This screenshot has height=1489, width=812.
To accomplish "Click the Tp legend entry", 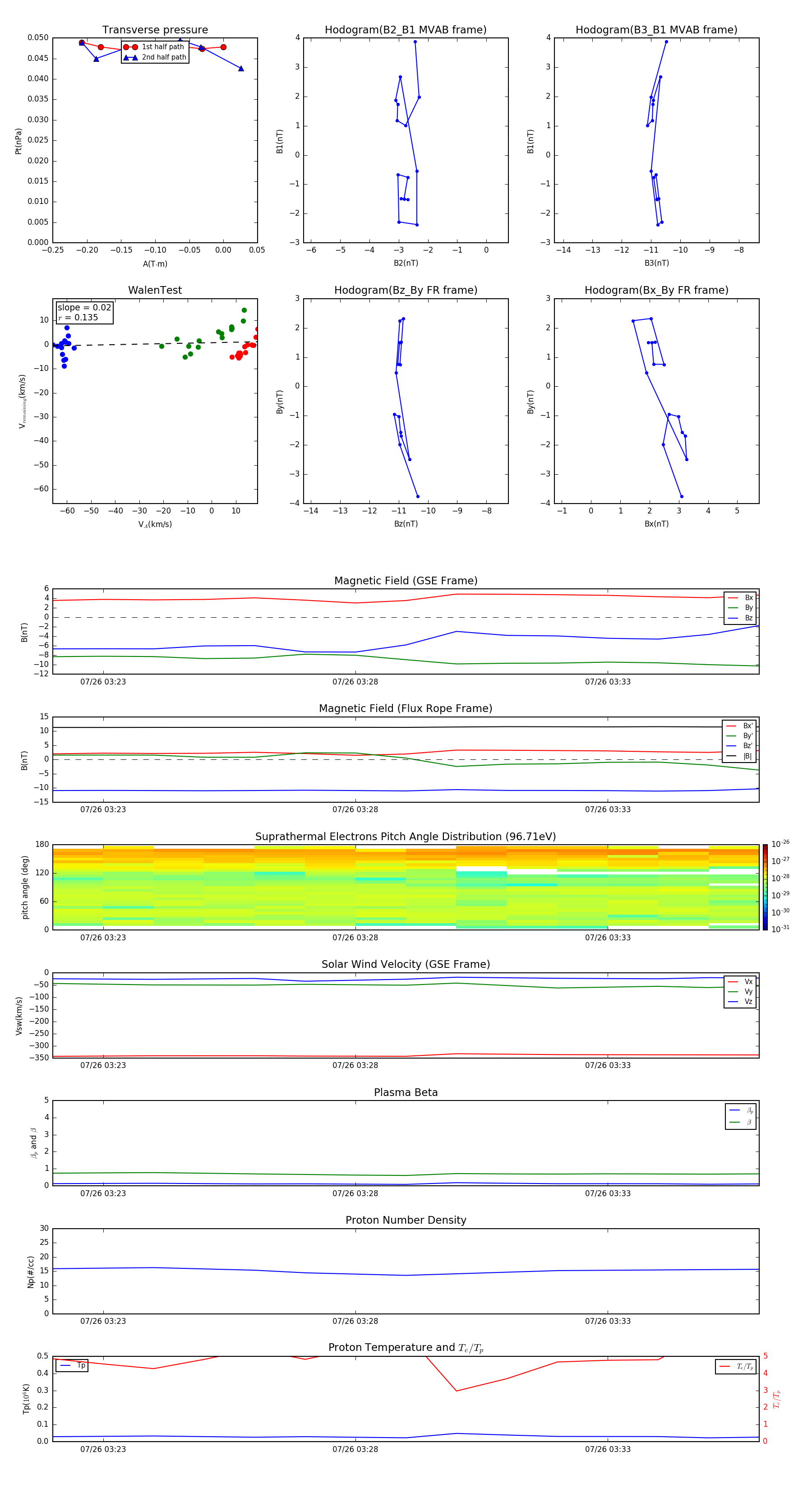I will click(72, 1366).
